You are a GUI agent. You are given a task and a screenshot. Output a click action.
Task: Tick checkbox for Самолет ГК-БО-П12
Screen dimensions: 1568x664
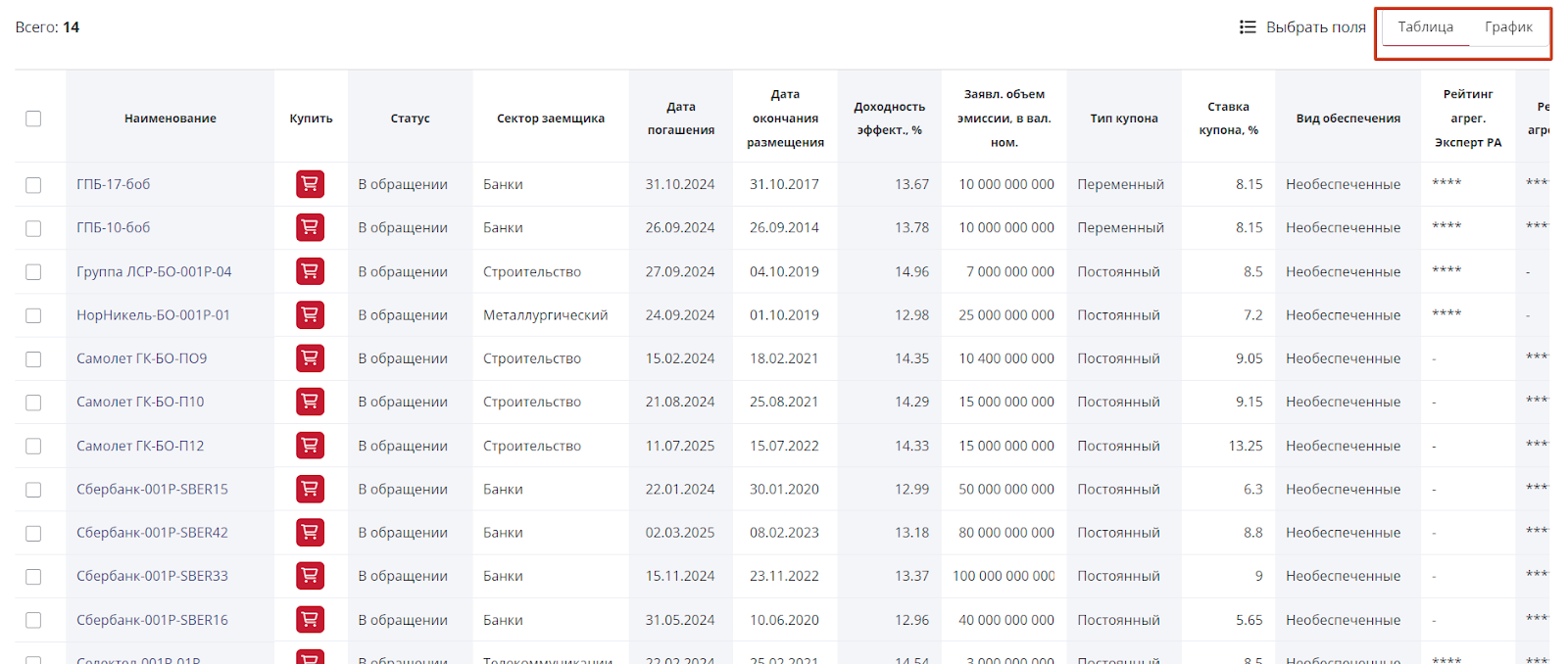pos(33,447)
